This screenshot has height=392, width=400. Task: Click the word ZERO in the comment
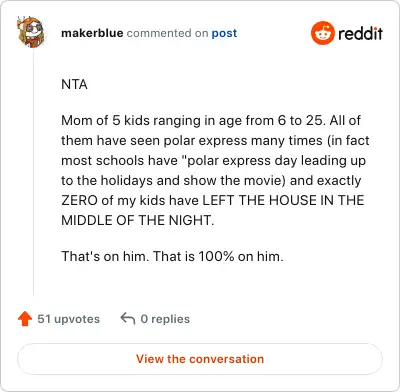pyautogui.click(x=79, y=200)
